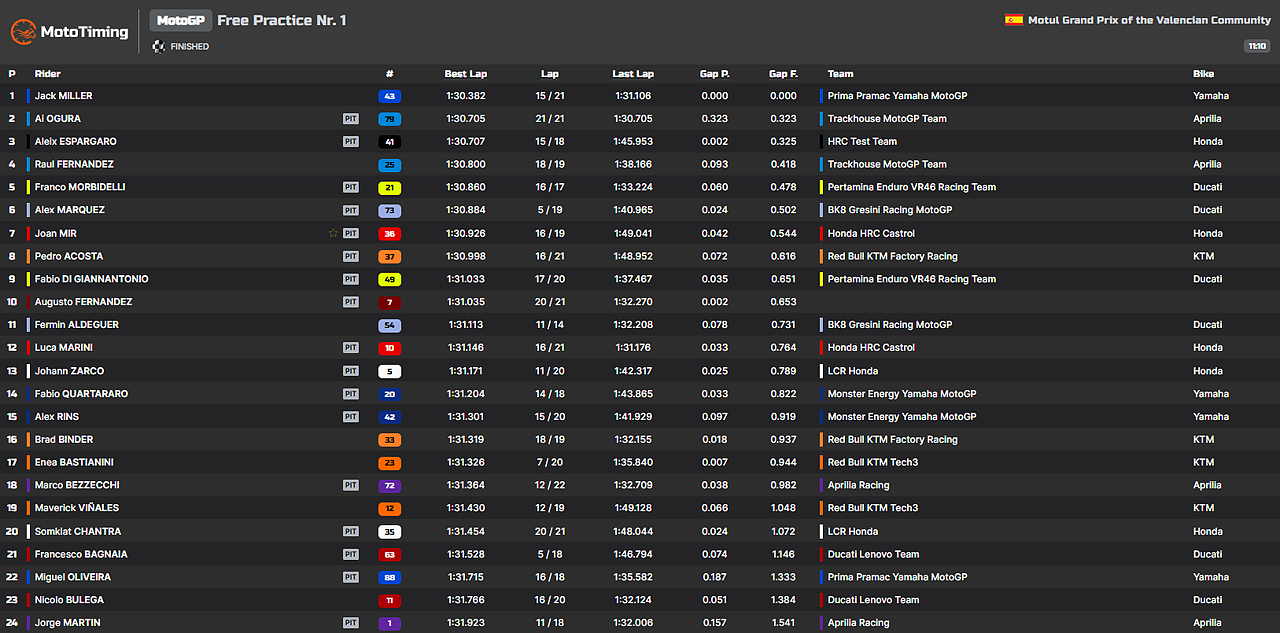Open sorting on the Gap F. column

(x=783, y=73)
